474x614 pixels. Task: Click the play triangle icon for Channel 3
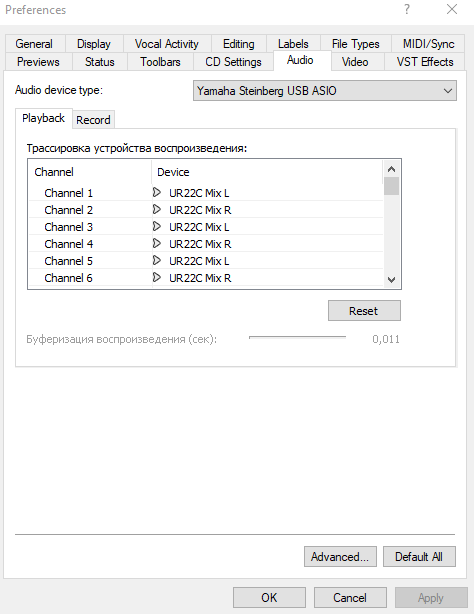pos(157,226)
